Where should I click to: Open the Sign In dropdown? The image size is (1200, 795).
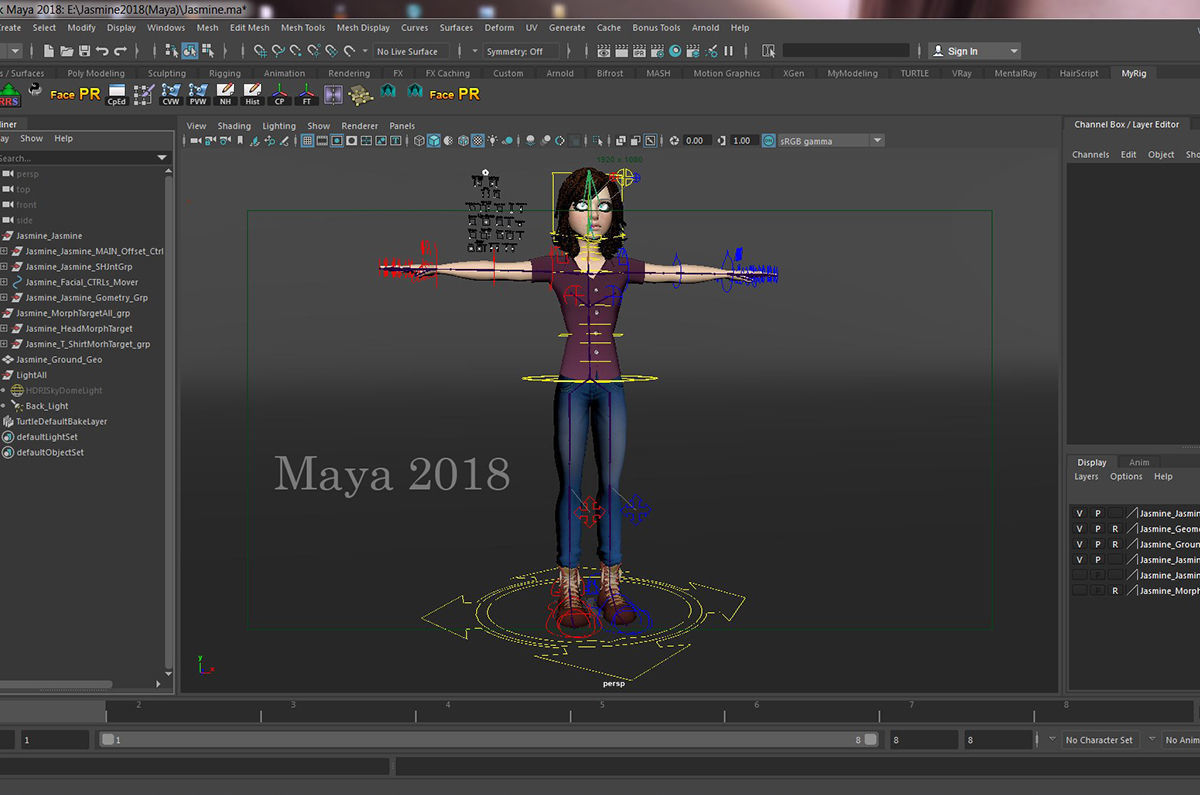[x=974, y=51]
